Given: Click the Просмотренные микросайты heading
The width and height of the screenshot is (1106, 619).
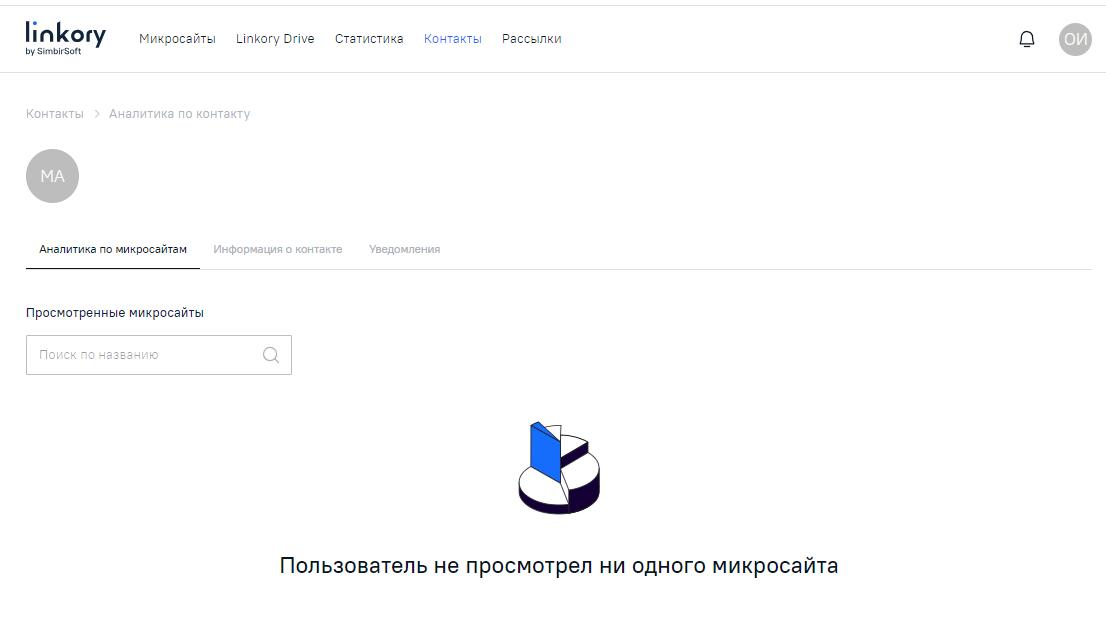Looking at the screenshot, I should tap(114, 311).
